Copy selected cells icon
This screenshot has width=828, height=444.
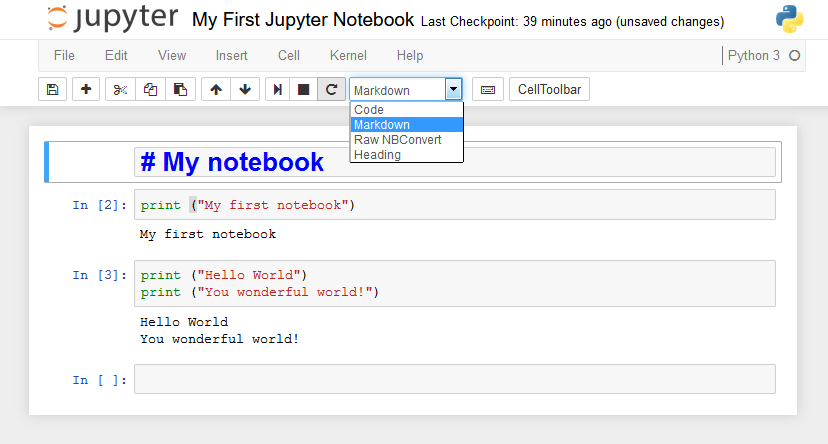pos(150,89)
